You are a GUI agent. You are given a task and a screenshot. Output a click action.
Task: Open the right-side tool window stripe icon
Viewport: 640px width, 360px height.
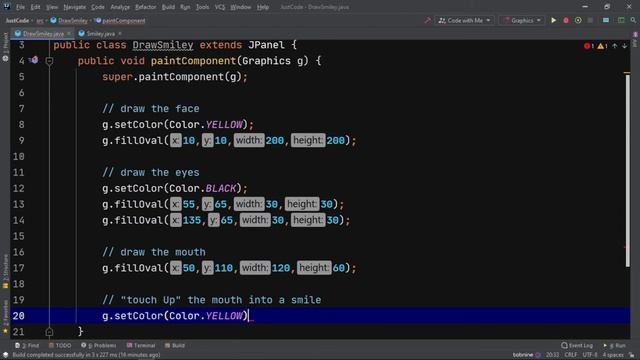[x=636, y=40]
